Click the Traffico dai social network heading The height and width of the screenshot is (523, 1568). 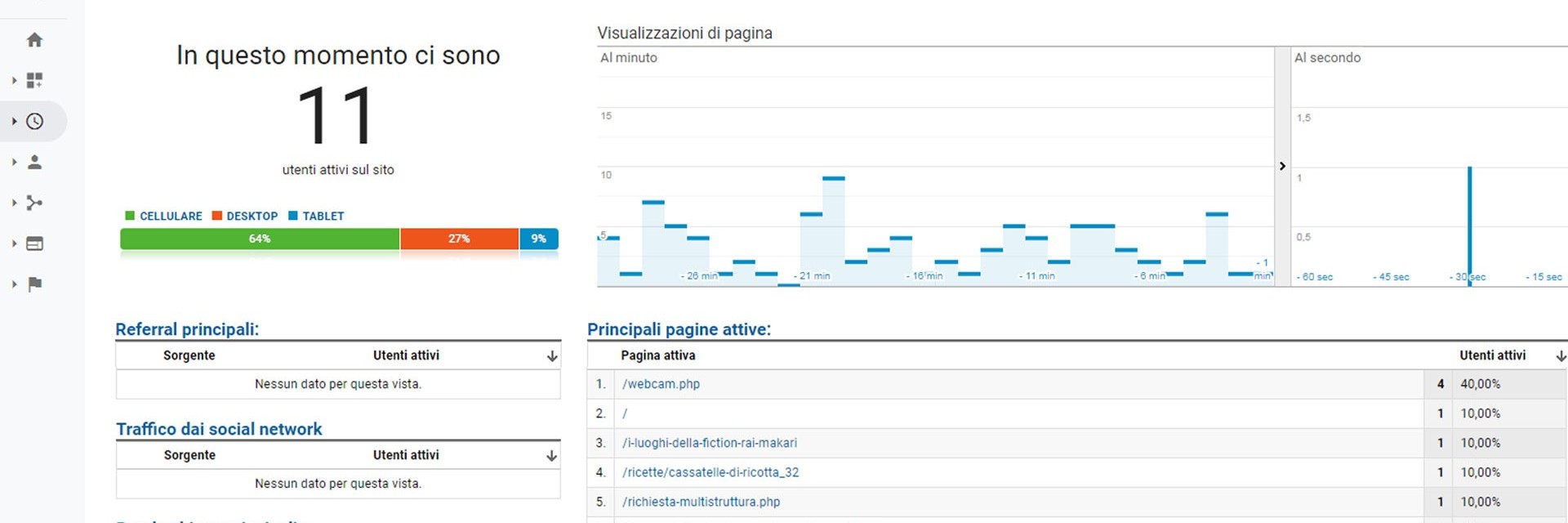tap(219, 429)
